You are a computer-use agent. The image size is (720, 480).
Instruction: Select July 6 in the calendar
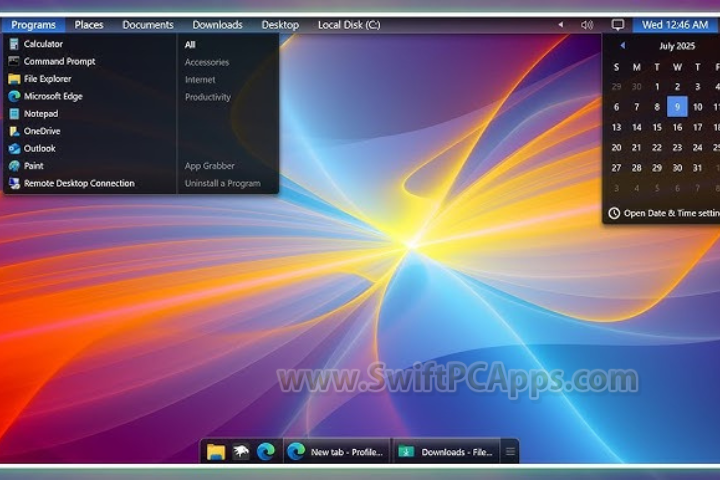pos(617,107)
